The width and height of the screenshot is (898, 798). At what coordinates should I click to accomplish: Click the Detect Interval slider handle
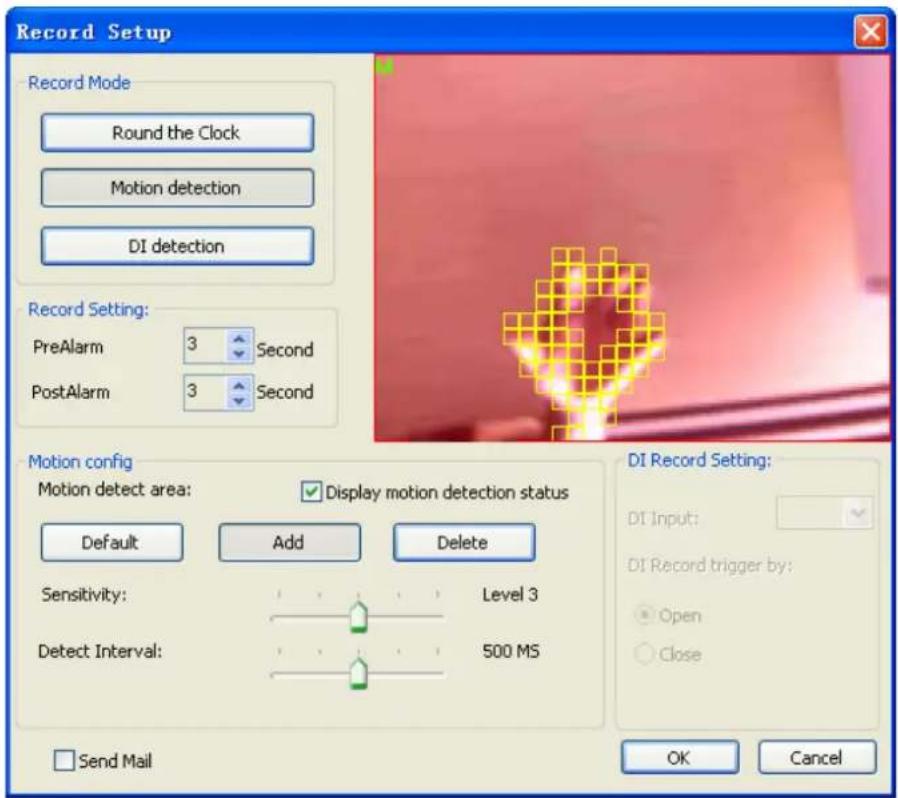click(359, 673)
